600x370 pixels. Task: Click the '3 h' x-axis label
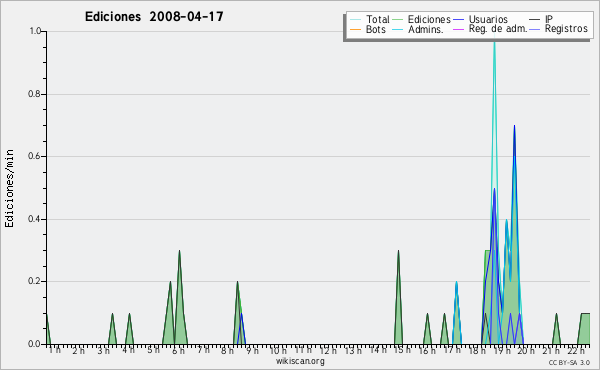coord(103,350)
